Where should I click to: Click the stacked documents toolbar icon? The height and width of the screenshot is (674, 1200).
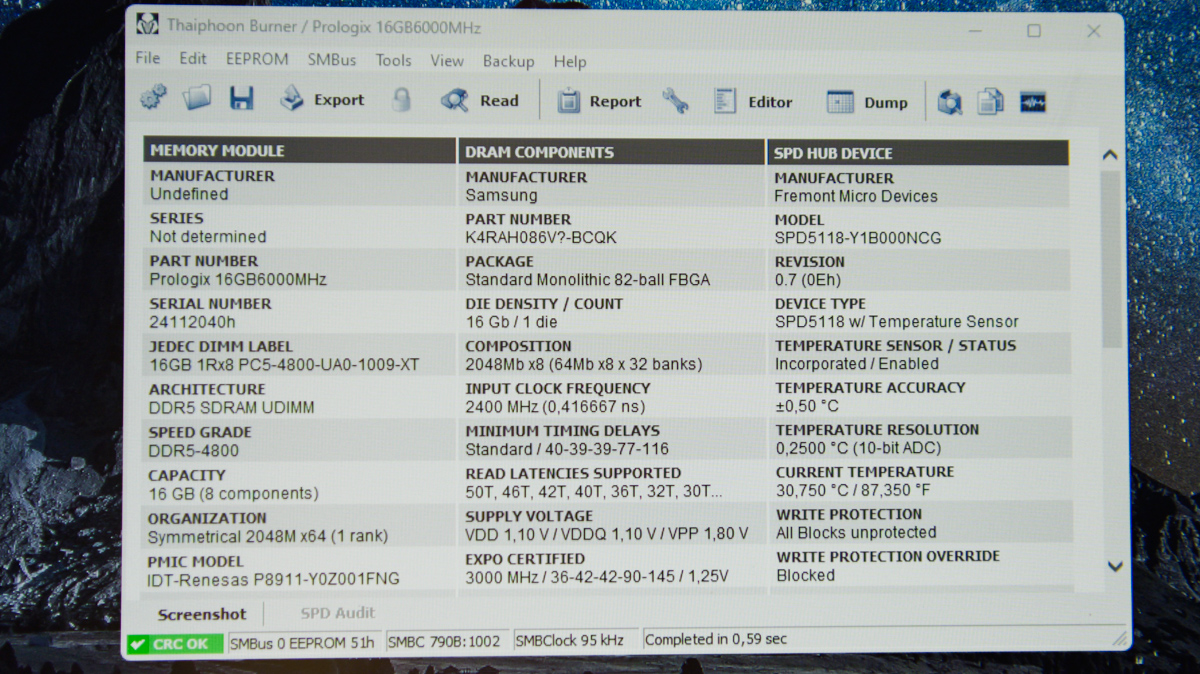(x=990, y=102)
